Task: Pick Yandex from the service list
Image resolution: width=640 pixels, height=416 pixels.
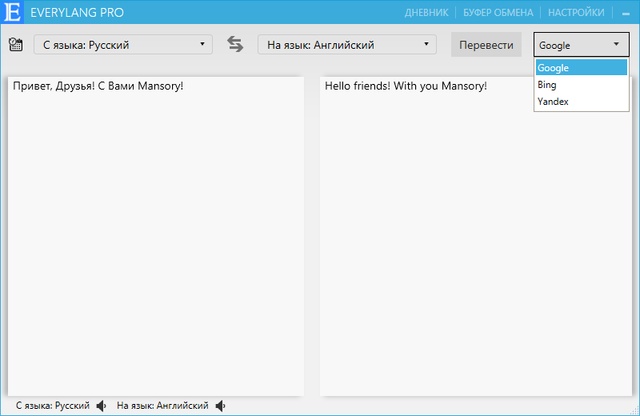Action: (580, 102)
